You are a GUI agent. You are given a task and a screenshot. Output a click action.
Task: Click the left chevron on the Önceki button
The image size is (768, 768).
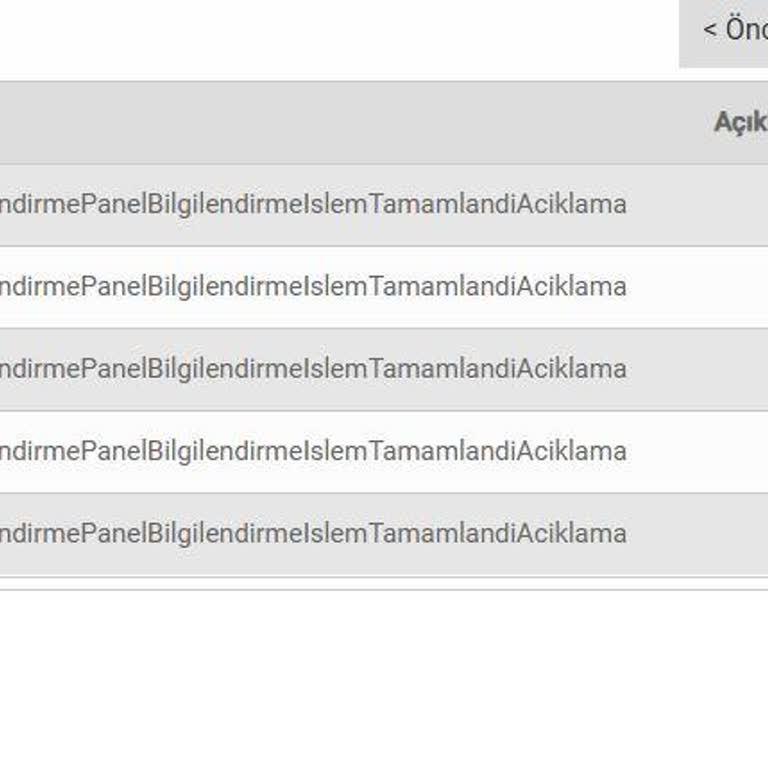click(x=710, y=30)
